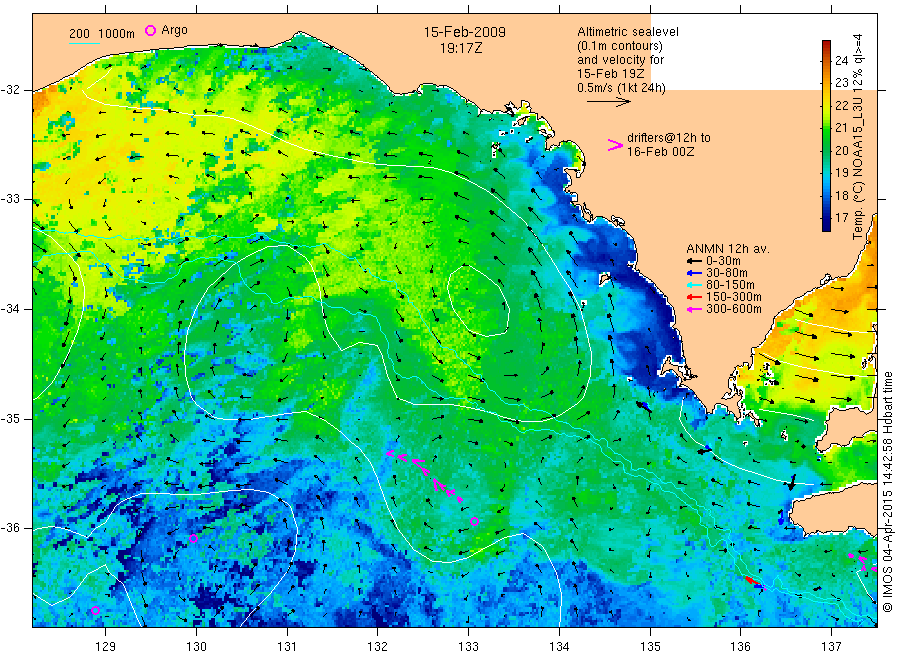Click the magenta drifter arrow legend symbol
The width and height of the screenshot is (900, 660).
[615, 145]
